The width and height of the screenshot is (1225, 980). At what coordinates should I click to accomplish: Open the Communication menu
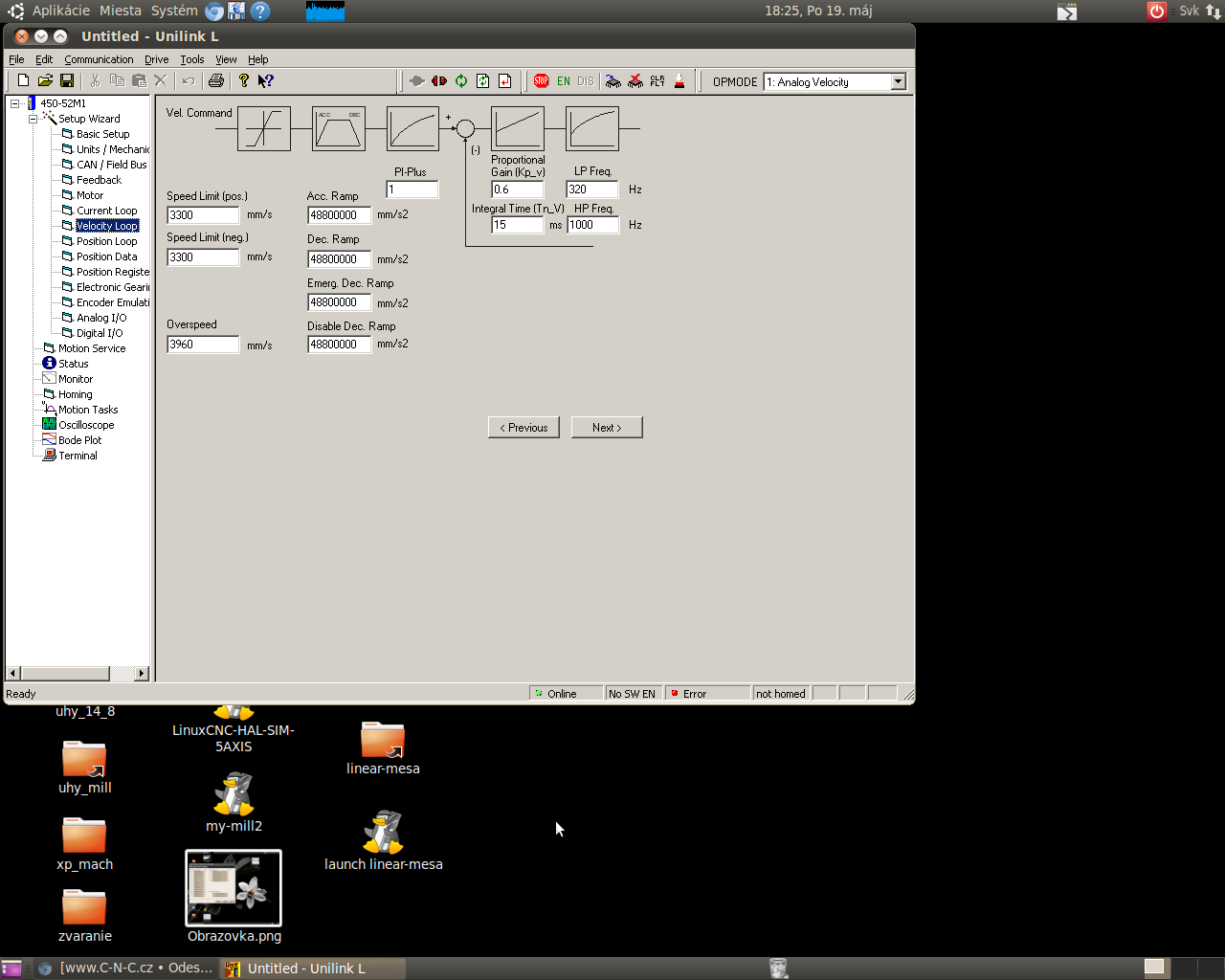click(99, 59)
